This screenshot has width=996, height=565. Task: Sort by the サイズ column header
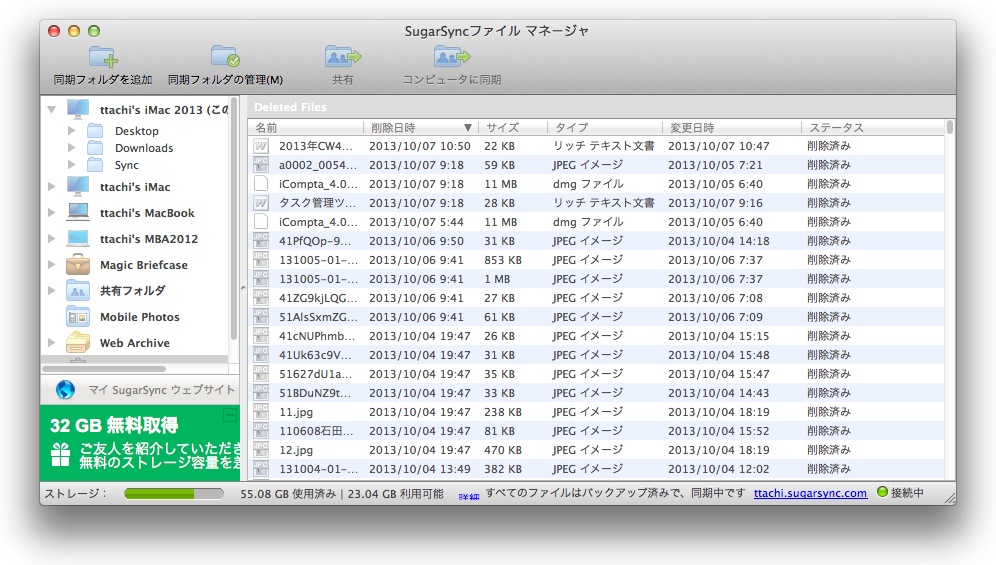513,127
